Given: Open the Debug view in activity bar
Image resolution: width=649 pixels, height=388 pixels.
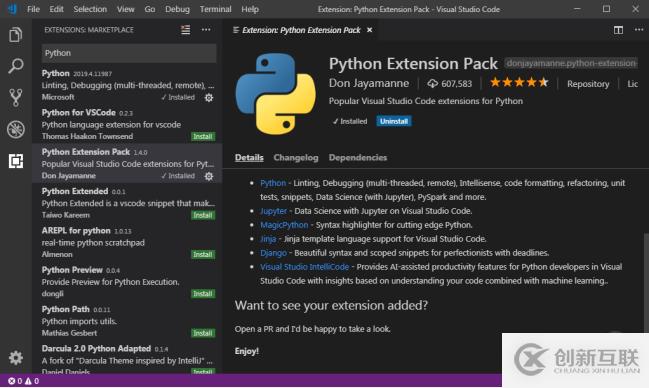Looking at the screenshot, I should click(16, 129).
